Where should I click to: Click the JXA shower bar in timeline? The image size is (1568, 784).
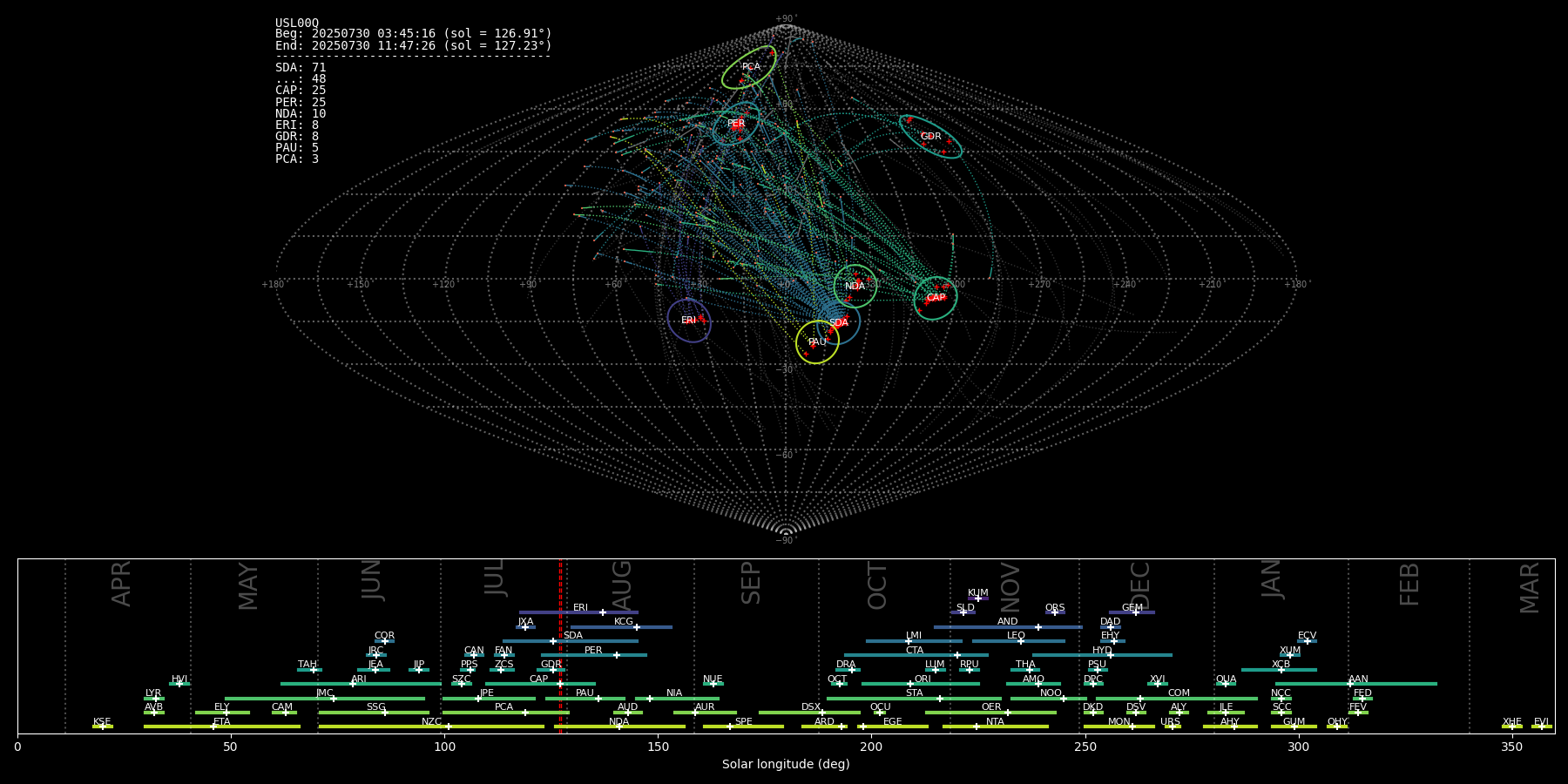[525, 627]
